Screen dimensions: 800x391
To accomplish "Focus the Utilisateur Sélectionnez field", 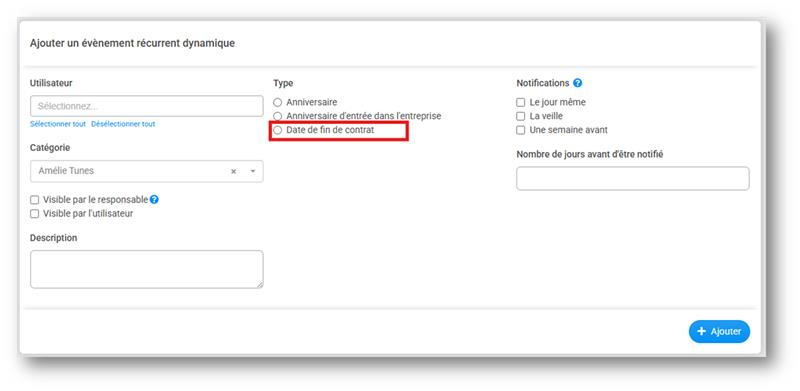I will pos(147,106).
